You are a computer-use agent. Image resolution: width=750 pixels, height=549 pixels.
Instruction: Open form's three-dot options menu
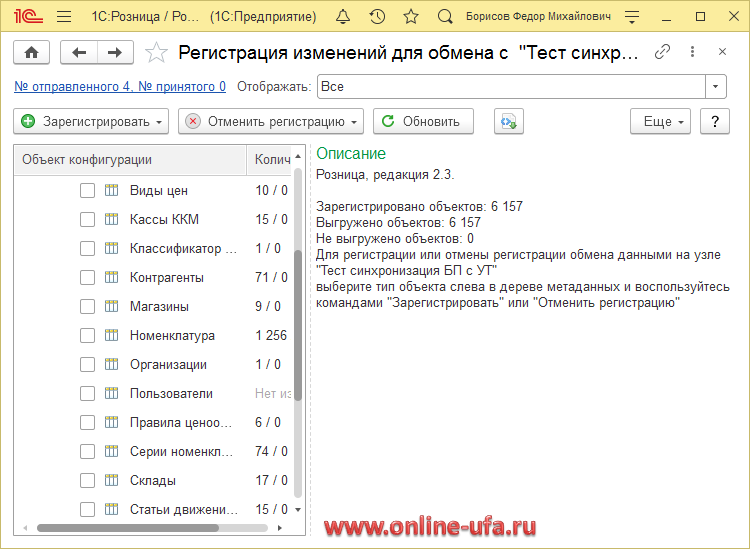click(692, 52)
